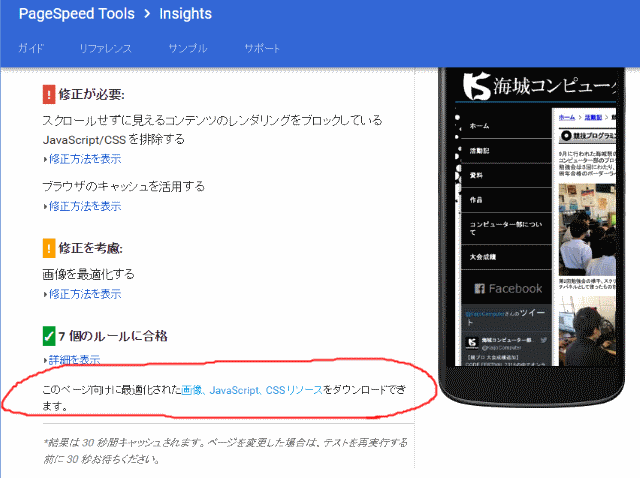This screenshot has height=478, width=640.
Task: Open the サンプル navigation tab
Action: click(188, 48)
